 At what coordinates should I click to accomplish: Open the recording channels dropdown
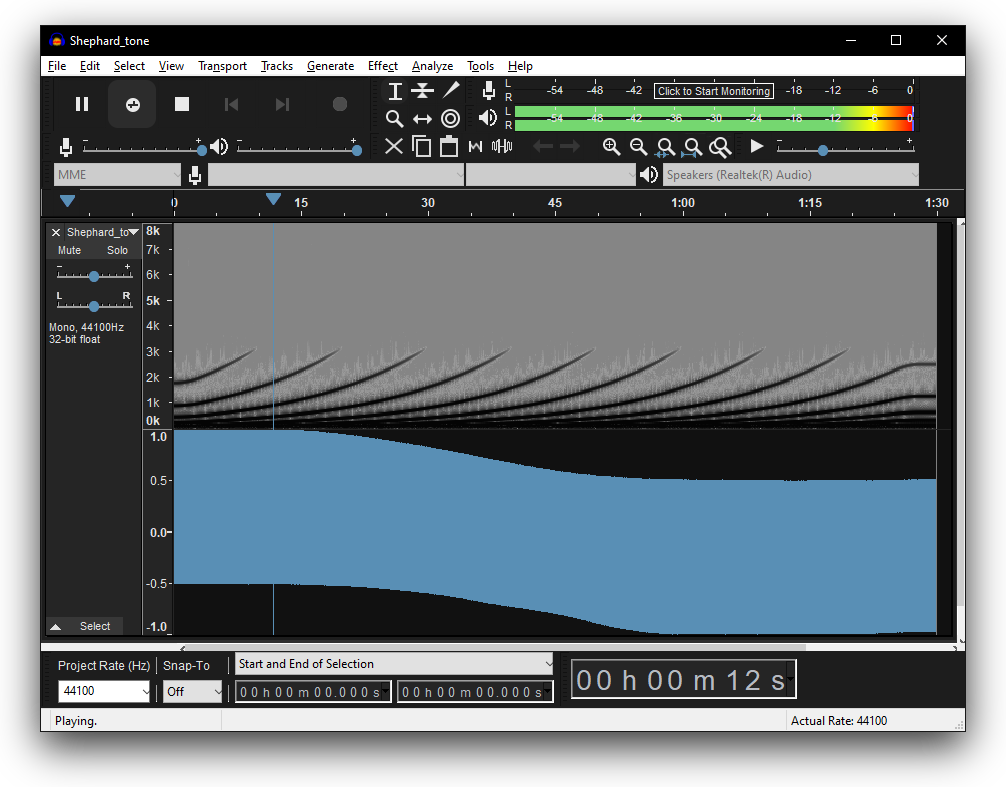[550, 174]
